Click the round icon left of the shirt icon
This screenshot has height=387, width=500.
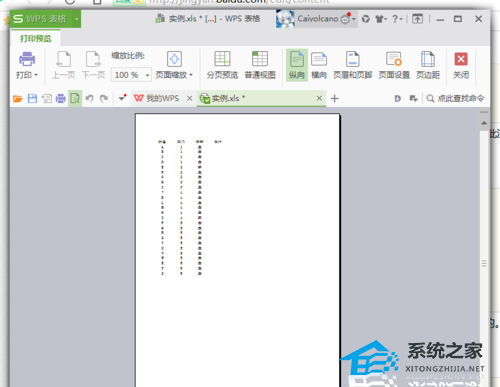pos(366,19)
